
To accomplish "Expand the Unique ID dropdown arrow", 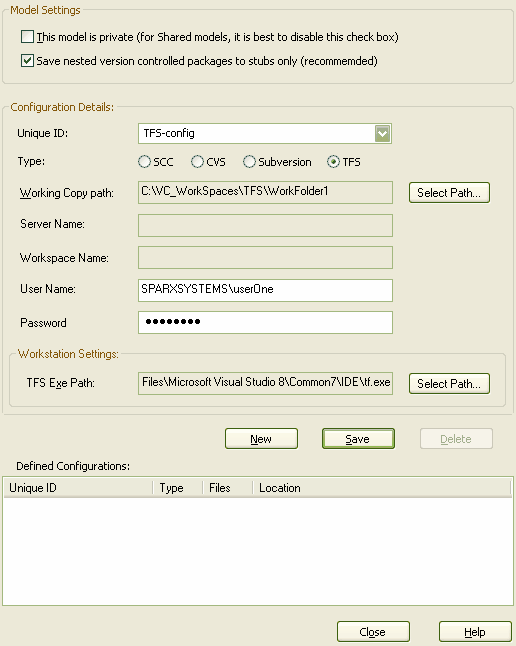I will tap(382, 133).
